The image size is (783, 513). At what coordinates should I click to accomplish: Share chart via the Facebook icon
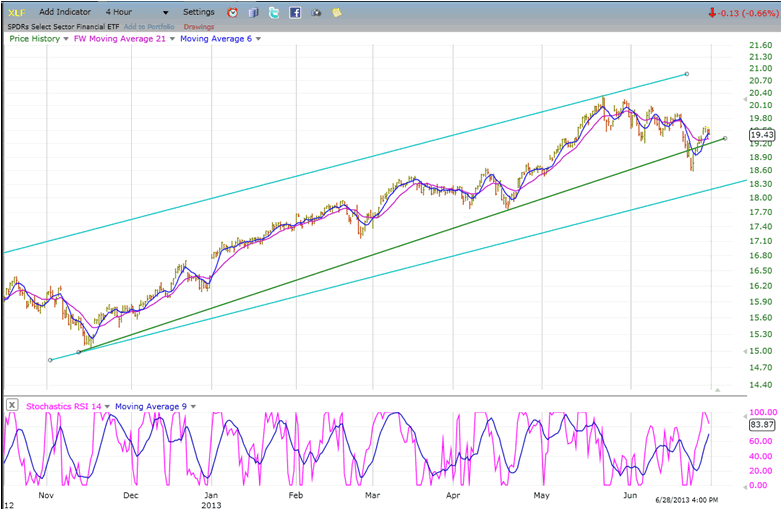point(295,12)
